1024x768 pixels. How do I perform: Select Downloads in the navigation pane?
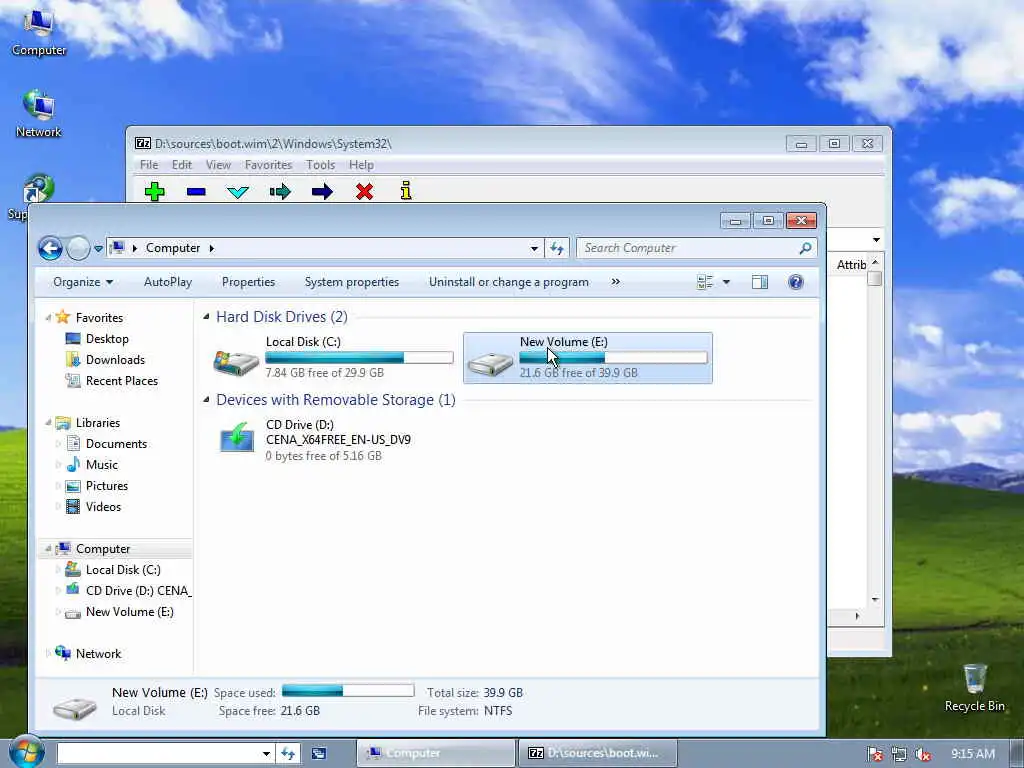point(115,360)
